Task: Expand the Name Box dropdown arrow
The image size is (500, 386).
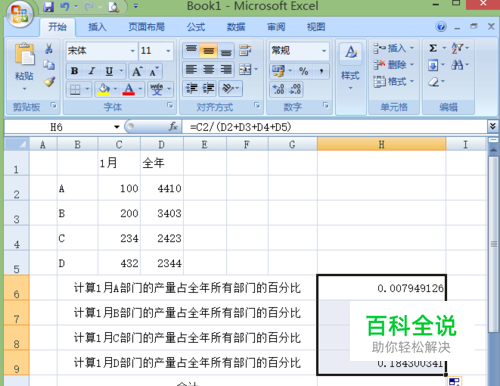Action: pos(116,127)
